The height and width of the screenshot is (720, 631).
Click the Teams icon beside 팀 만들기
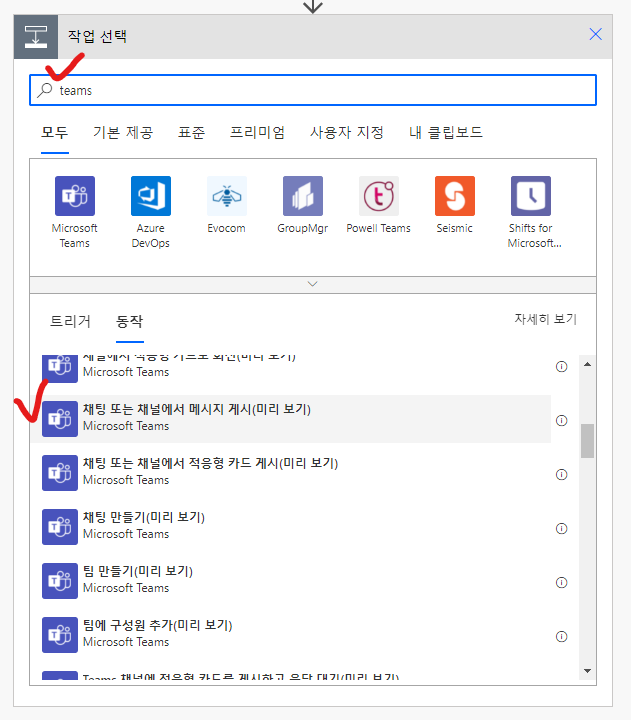[x=60, y=581]
